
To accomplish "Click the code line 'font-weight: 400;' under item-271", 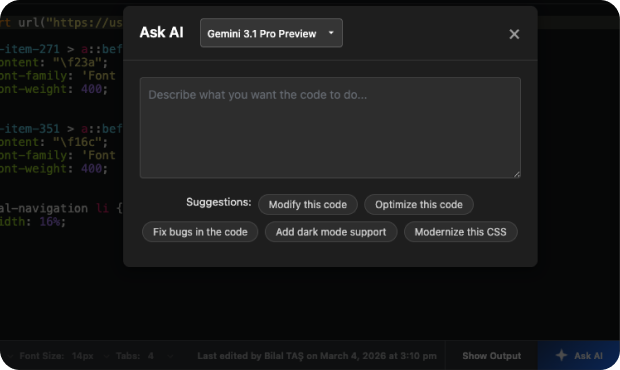I will pyautogui.click(x=54, y=89).
